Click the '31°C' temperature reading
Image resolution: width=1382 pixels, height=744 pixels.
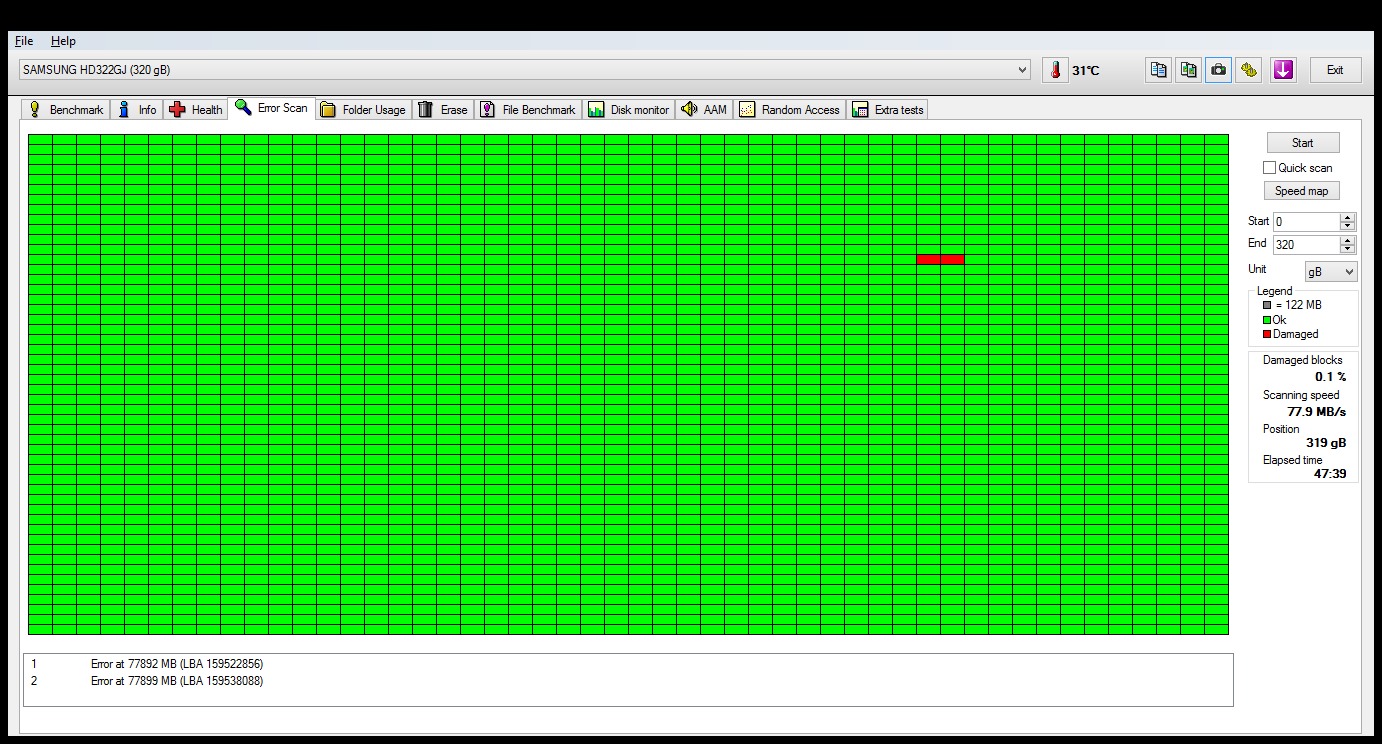click(1086, 71)
